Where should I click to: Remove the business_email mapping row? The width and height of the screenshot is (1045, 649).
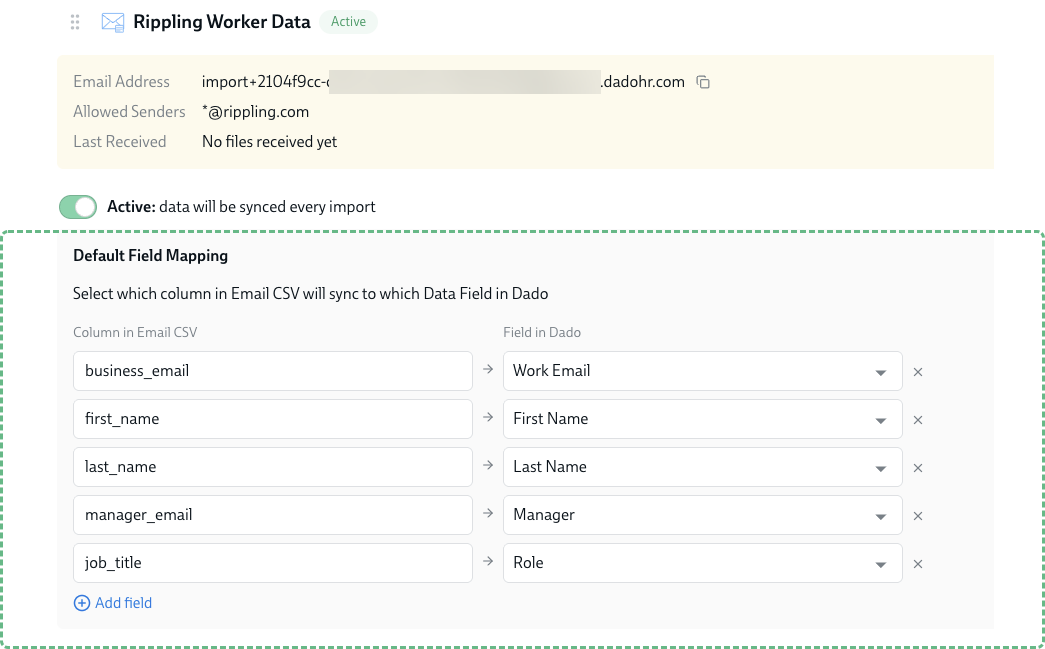918,372
